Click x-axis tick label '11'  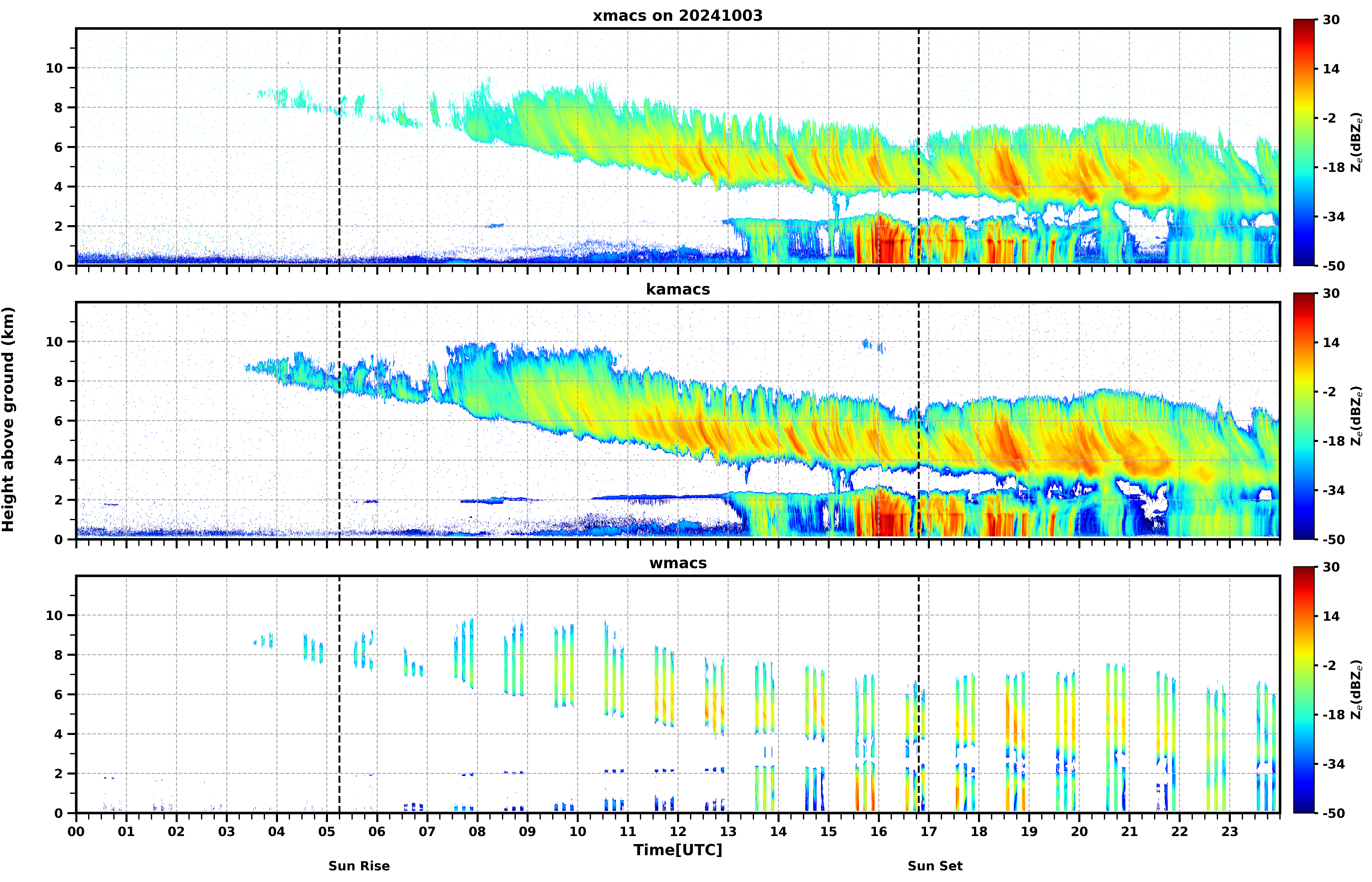628,832
